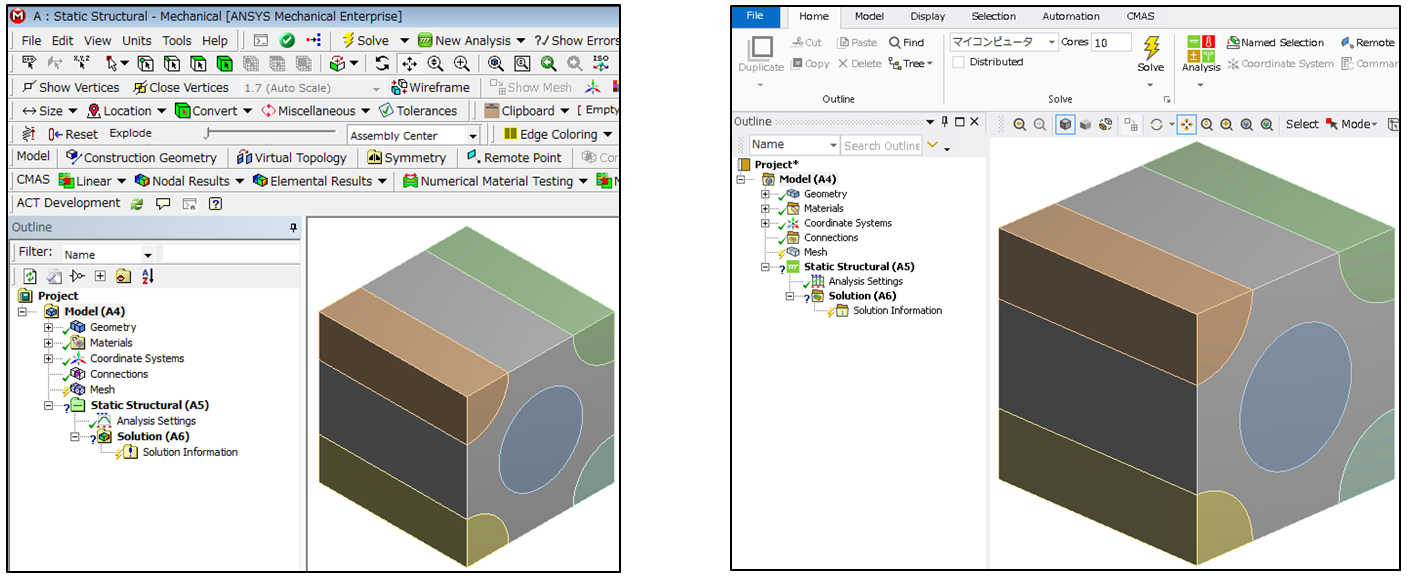Select the Pan tool in old window toolbar
This screenshot has height=584, width=1410.
(x=409, y=63)
